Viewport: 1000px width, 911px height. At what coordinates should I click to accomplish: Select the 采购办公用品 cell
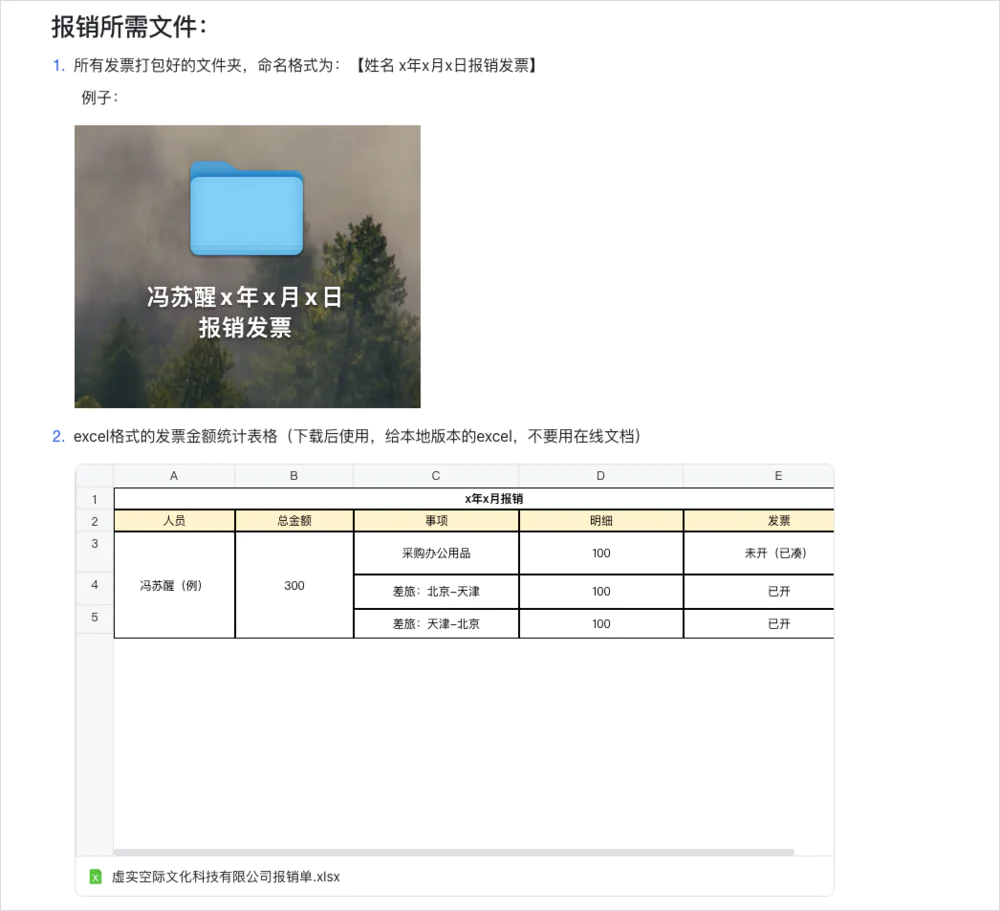click(435, 552)
